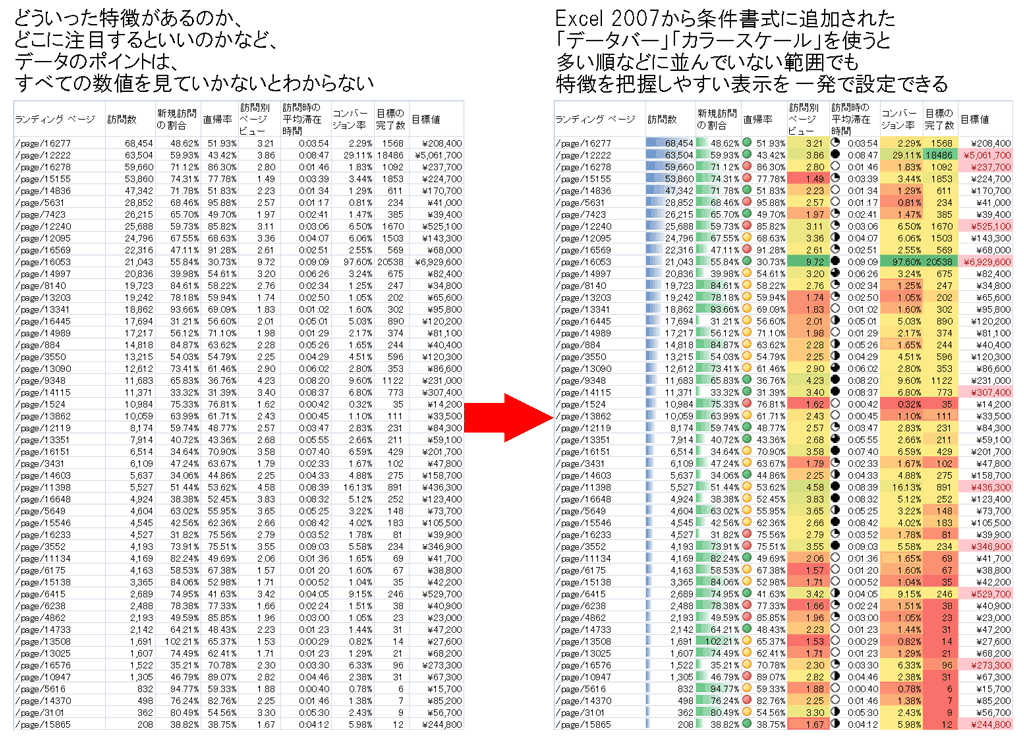Select pink-highlighted ¥6,929,600 cell
1024x738 pixels.
click(x=988, y=260)
